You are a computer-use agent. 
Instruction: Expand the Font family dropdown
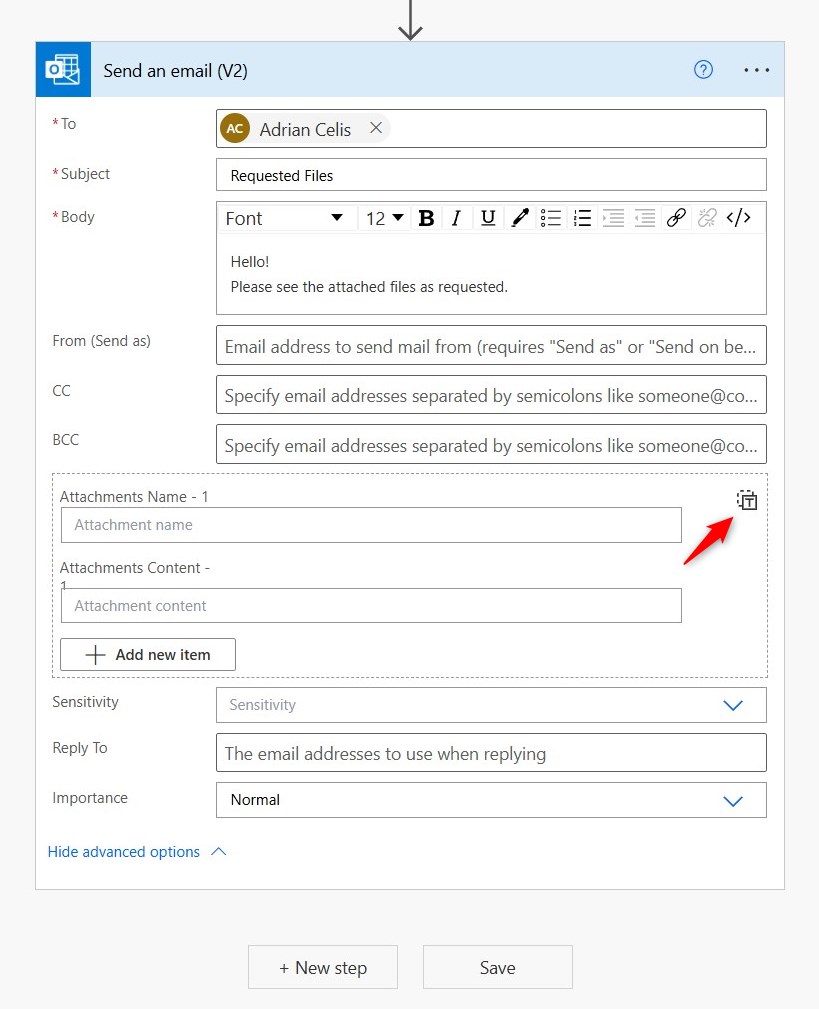tap(284, 218)
